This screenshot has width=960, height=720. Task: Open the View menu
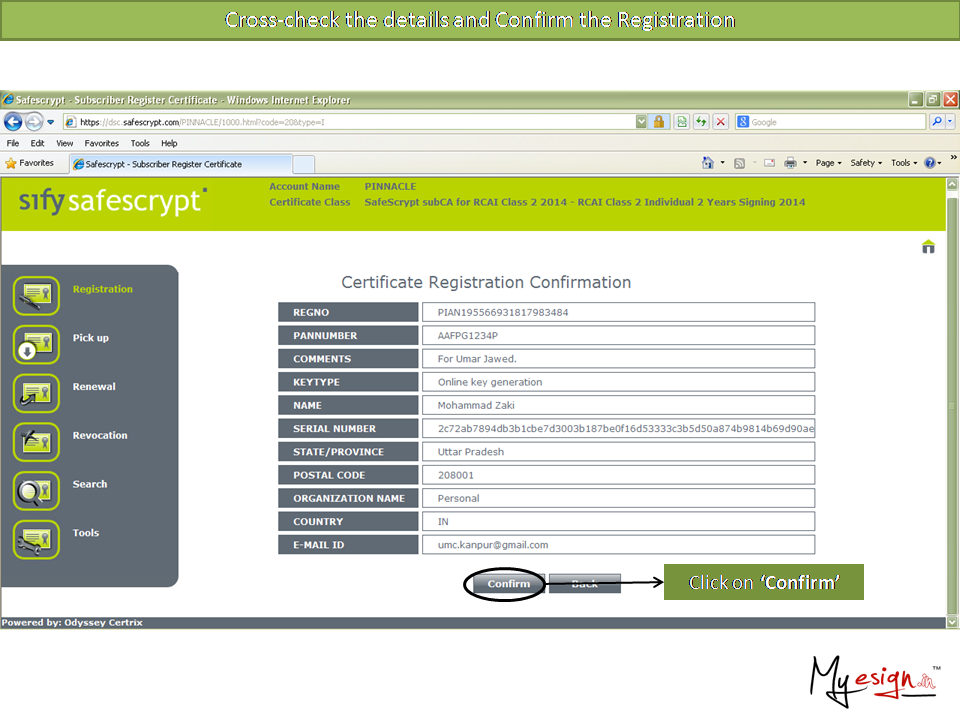(x=64, y=143)
